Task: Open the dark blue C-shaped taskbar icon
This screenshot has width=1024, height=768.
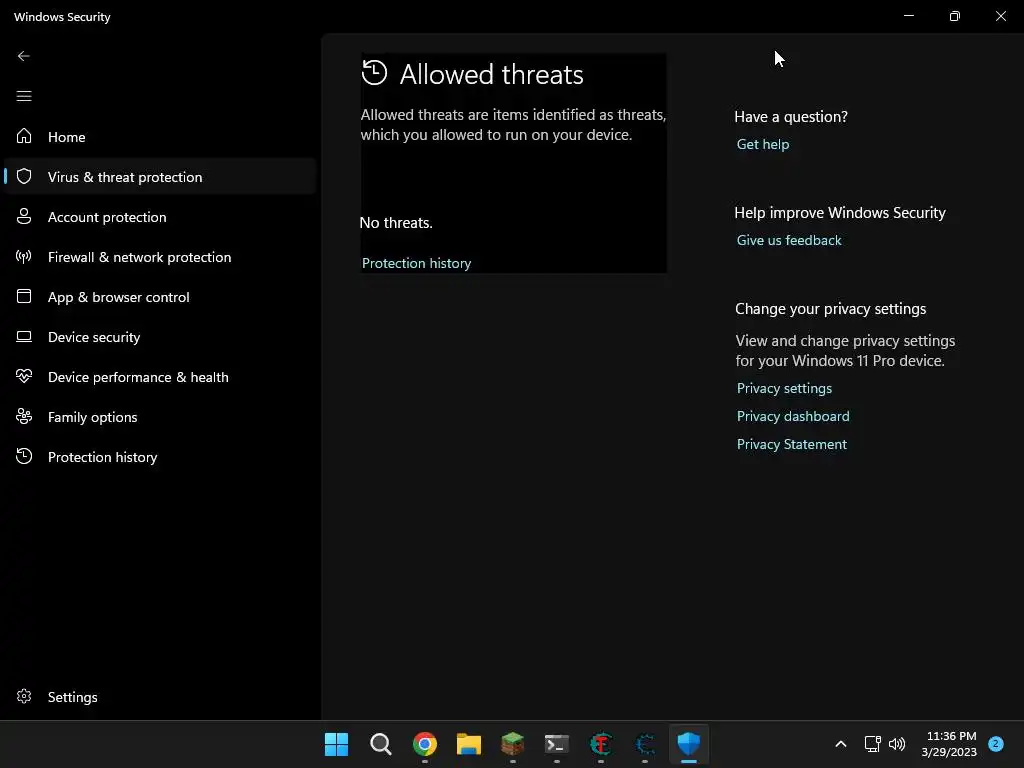Action: (645, 744)
